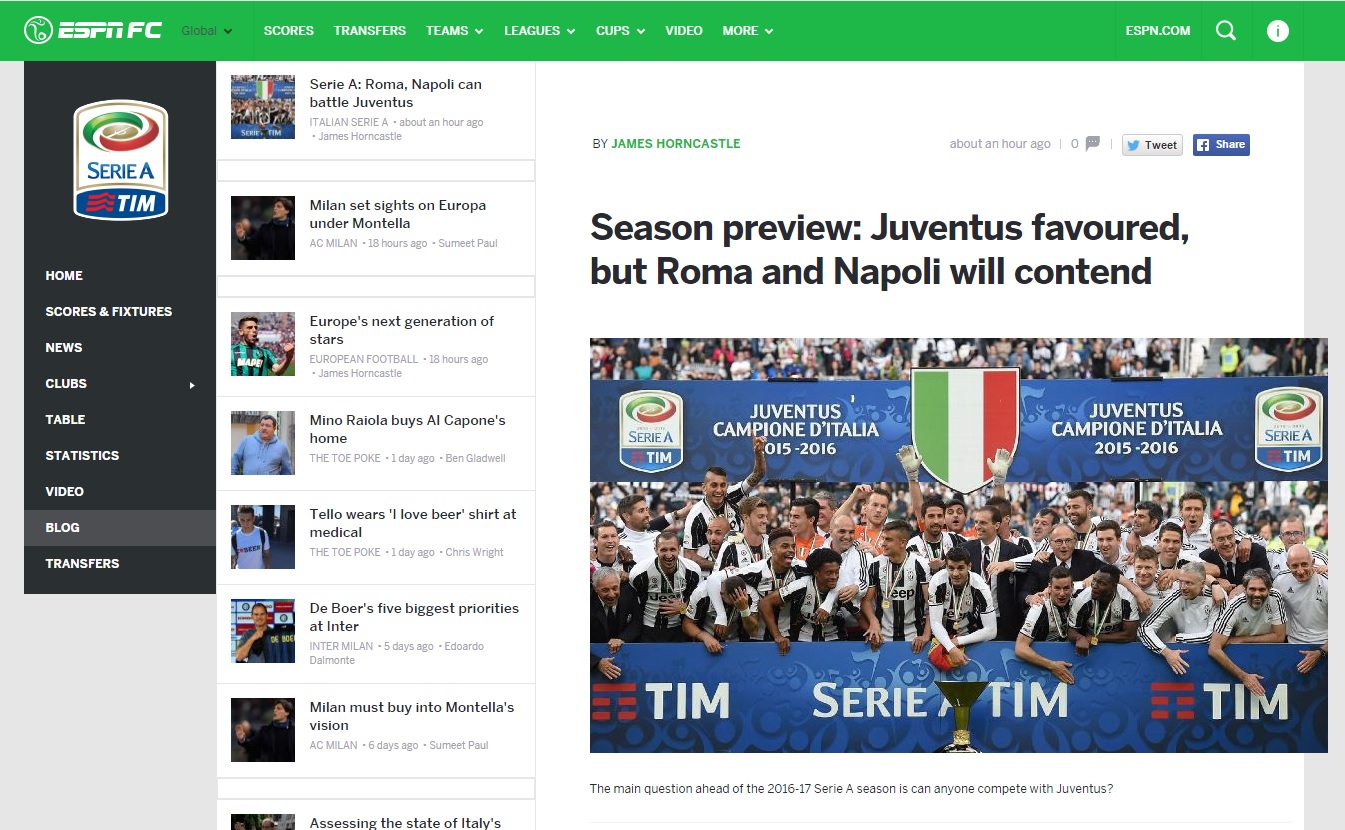Click the 'EUROPEAN FOOTBALL' category tag
Screen dimensions: 1345x830
[x=364, y=359]
